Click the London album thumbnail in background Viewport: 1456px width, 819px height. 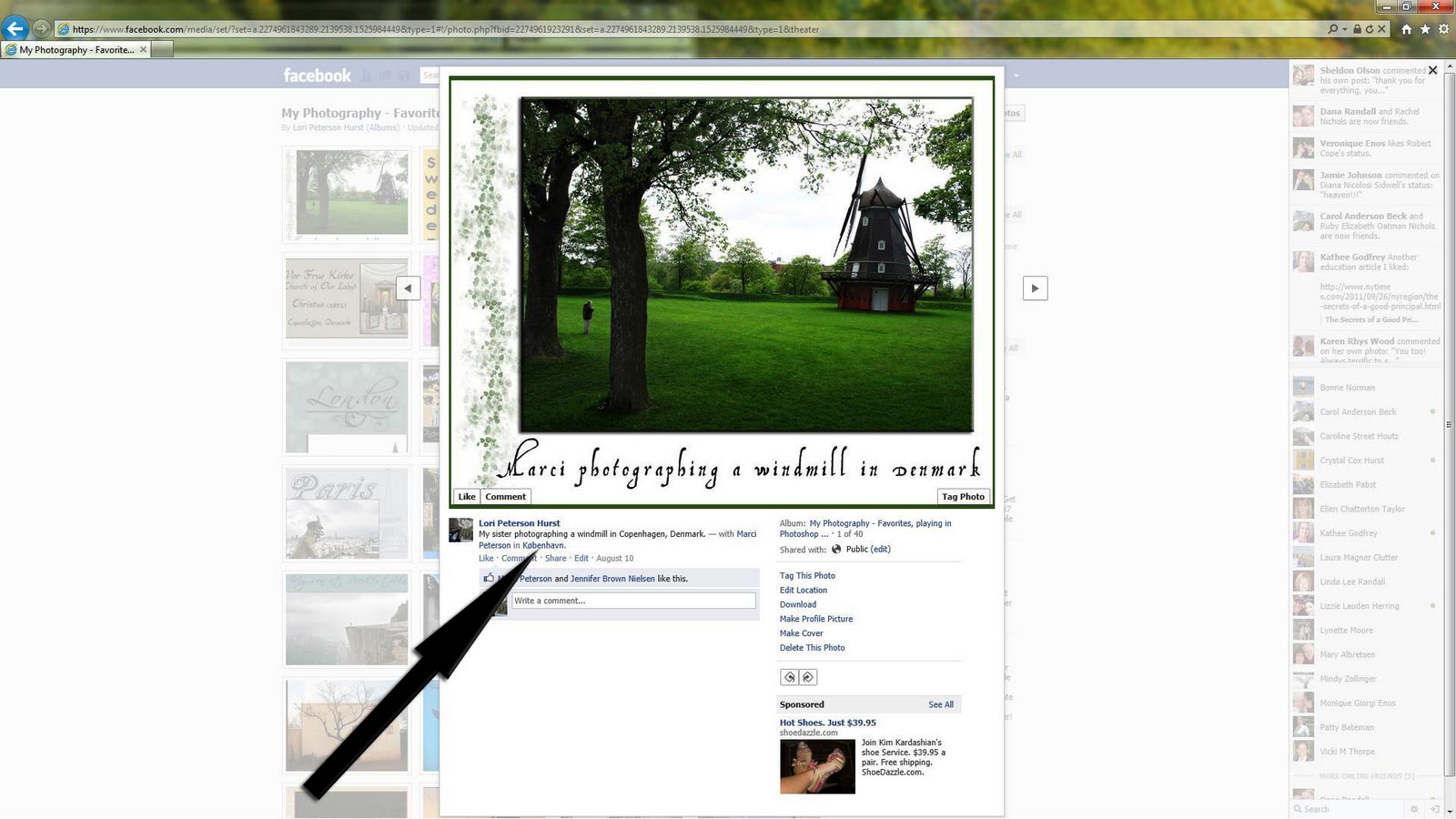coord(347,407)
